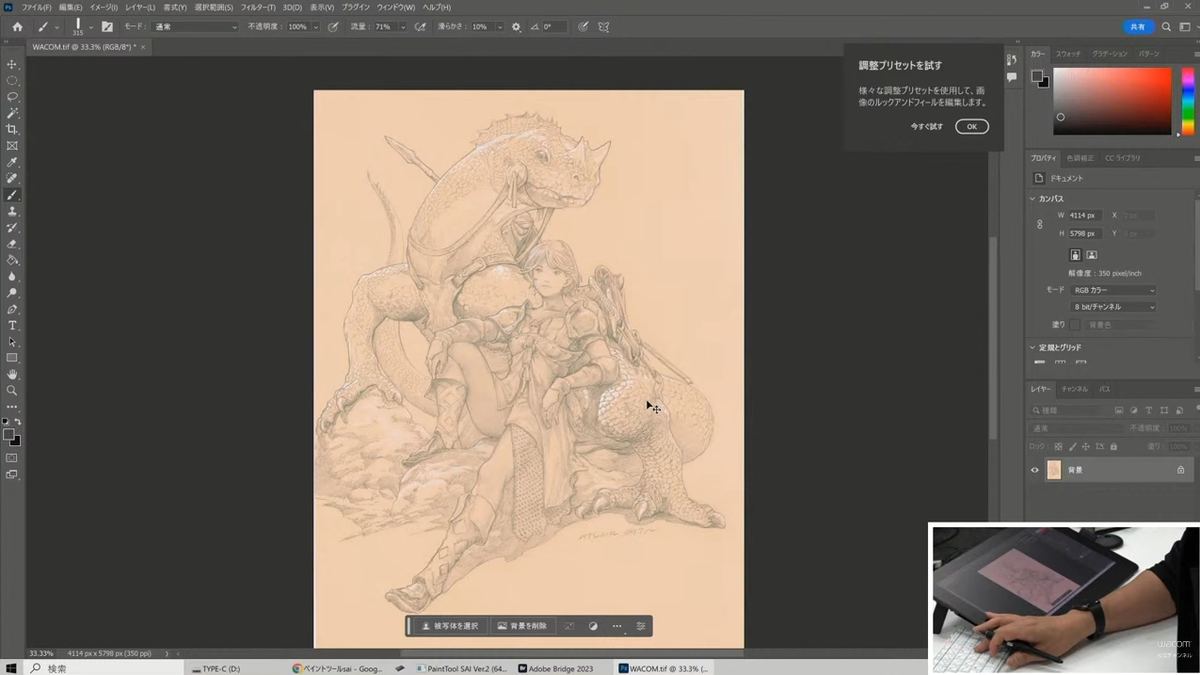
Task: Pick the Eyedropper tool
Action: click(12, 162)
